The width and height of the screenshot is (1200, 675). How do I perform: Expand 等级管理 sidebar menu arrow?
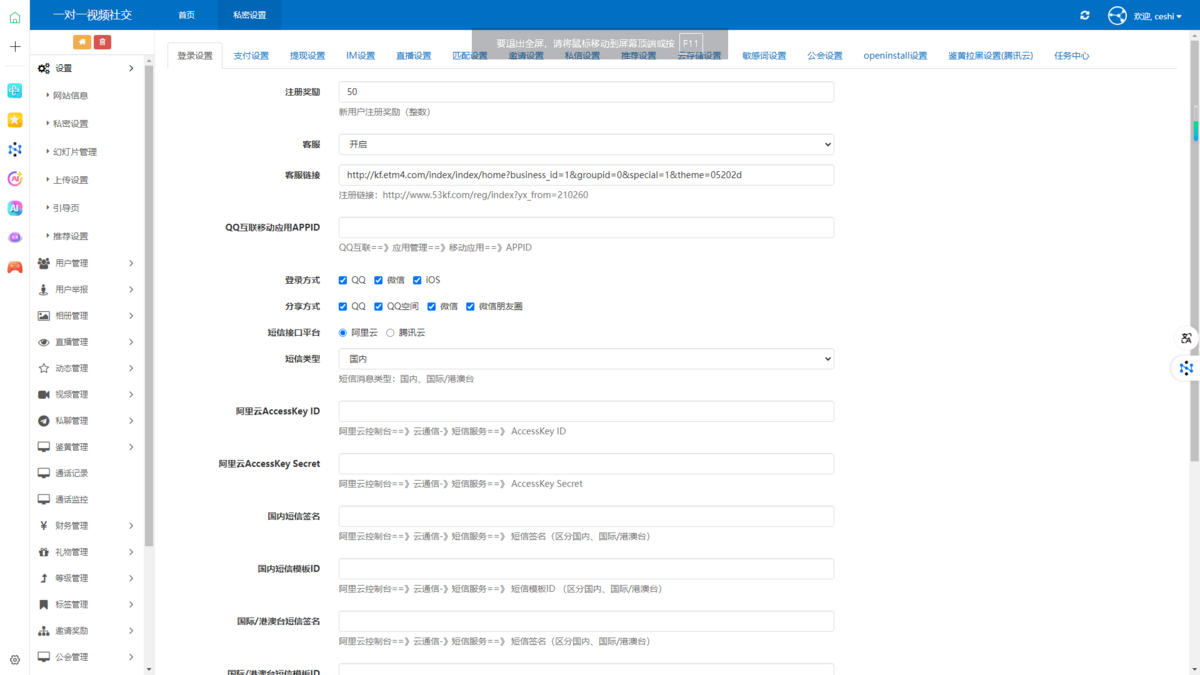click(x=131, y=578)
